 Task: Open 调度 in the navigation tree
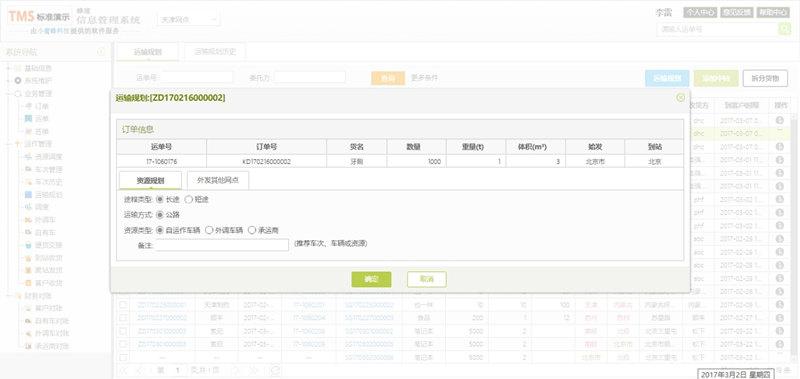41,207
